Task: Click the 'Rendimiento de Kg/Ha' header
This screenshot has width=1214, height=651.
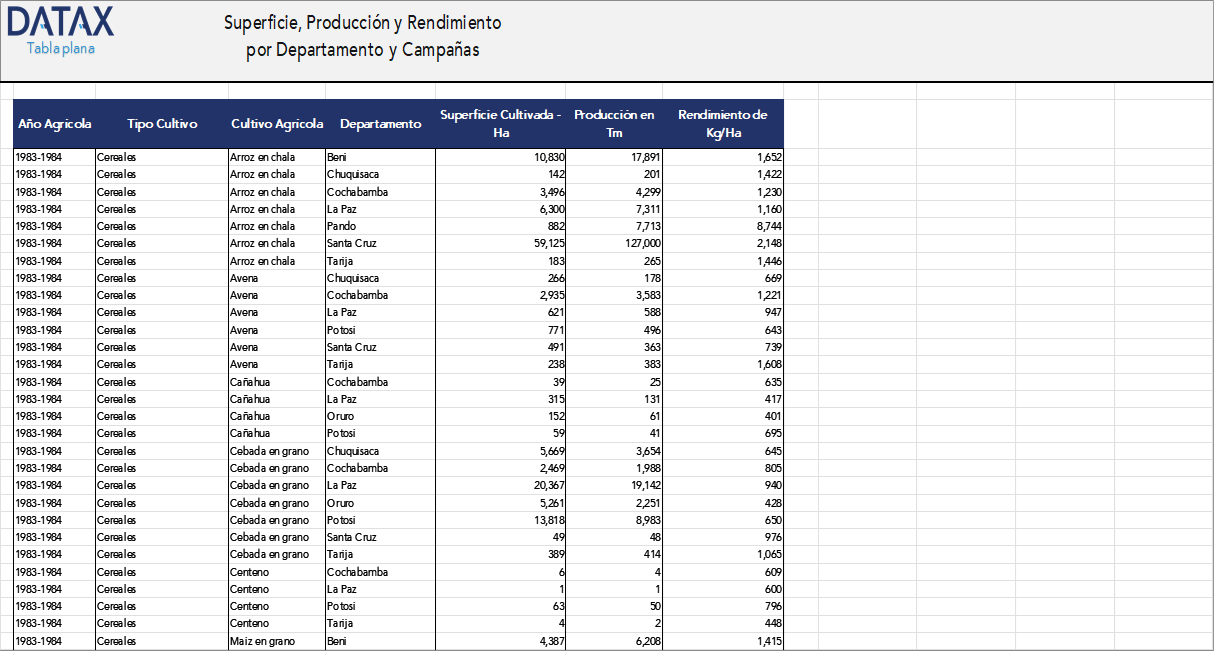Action: pos(724,123)
